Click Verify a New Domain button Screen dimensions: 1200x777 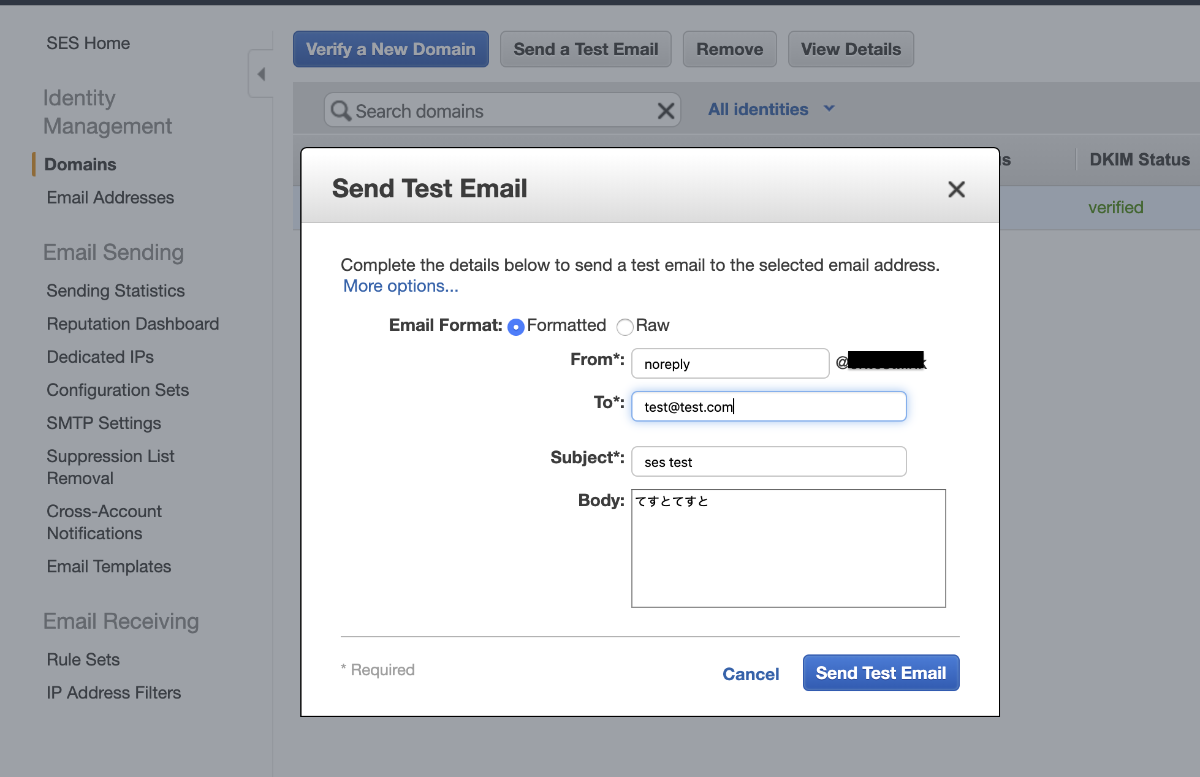[x=390, y=49]
